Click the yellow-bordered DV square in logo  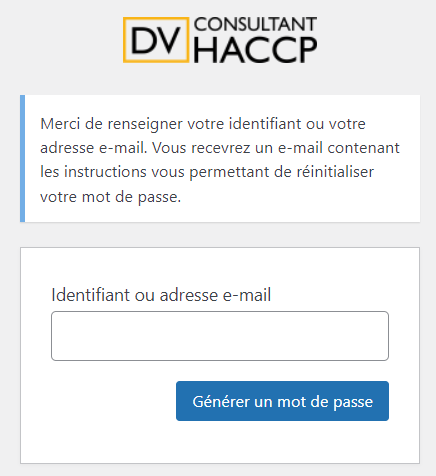click(156, 40)
